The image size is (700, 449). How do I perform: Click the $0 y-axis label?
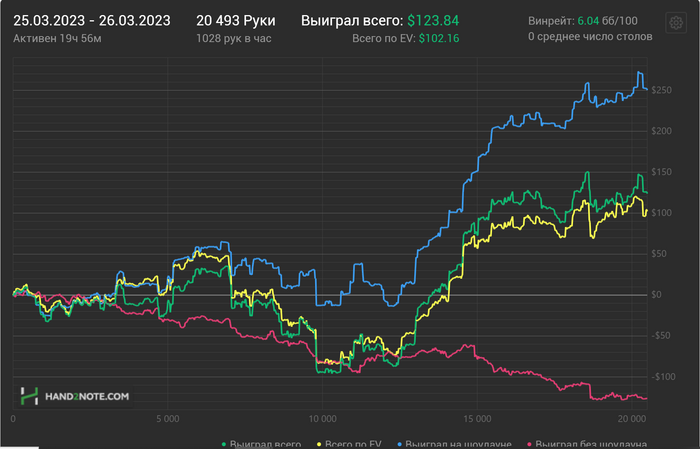coord(656,295)
